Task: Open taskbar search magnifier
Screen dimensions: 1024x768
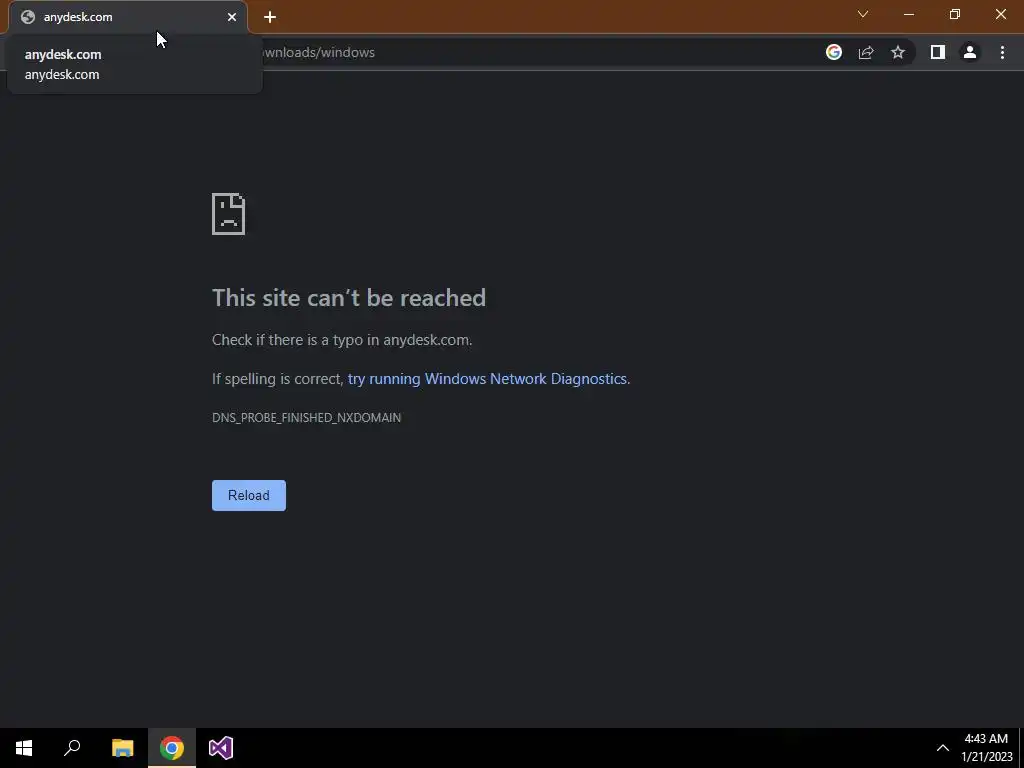Action: click(x=72, y=748)
